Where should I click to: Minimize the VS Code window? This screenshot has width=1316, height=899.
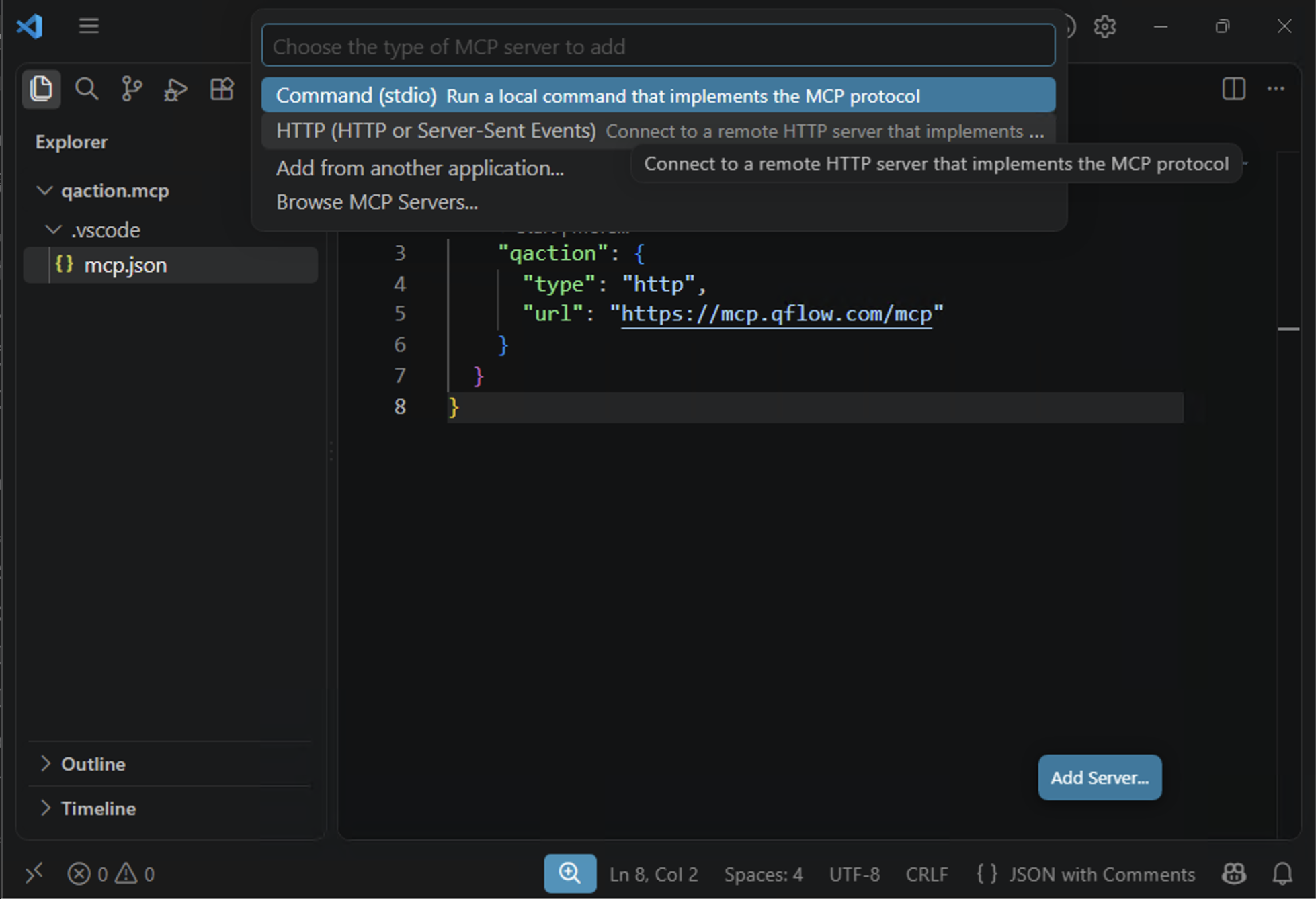[x=1160, y=26]
